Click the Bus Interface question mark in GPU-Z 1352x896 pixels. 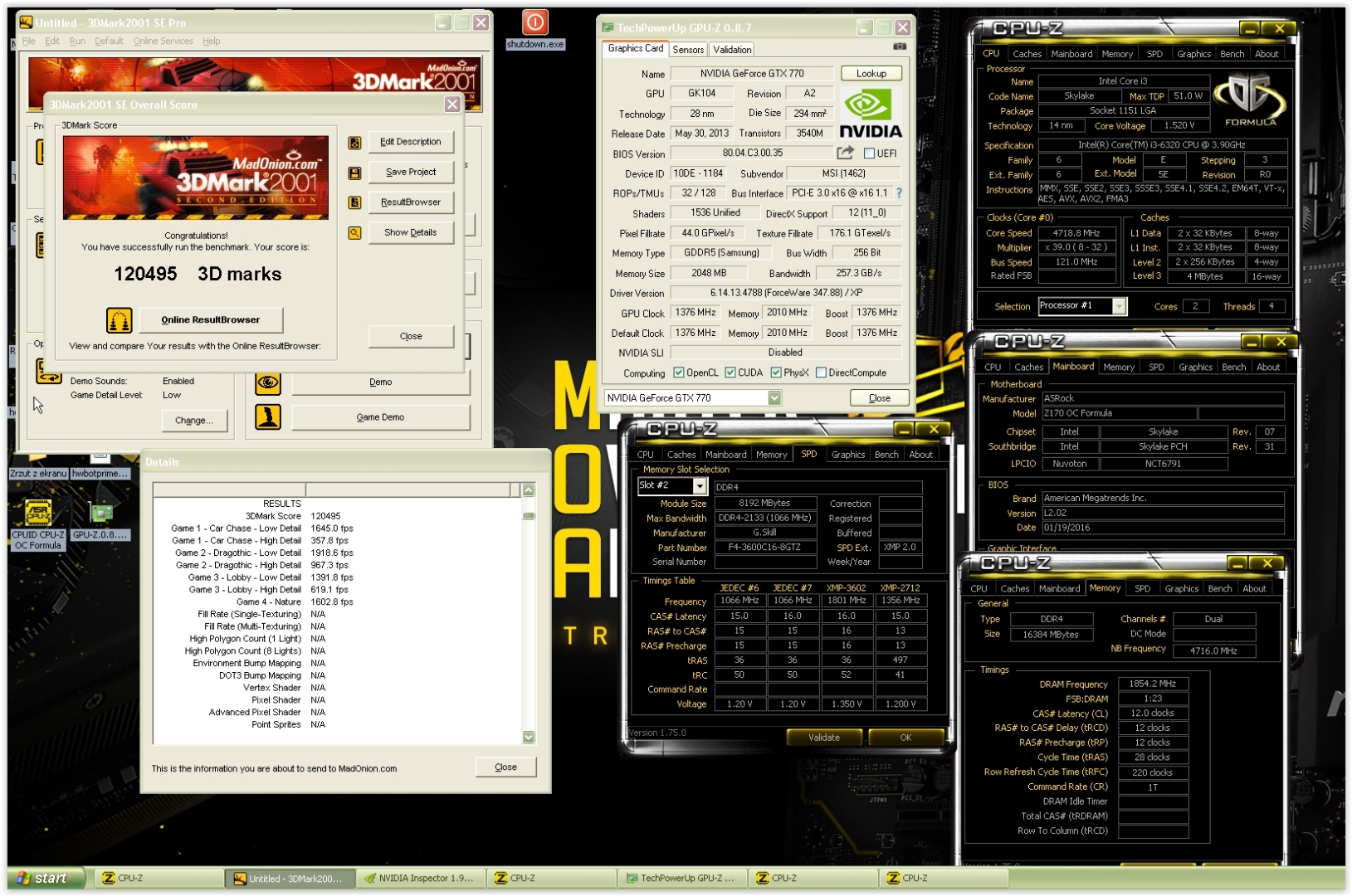899,192
